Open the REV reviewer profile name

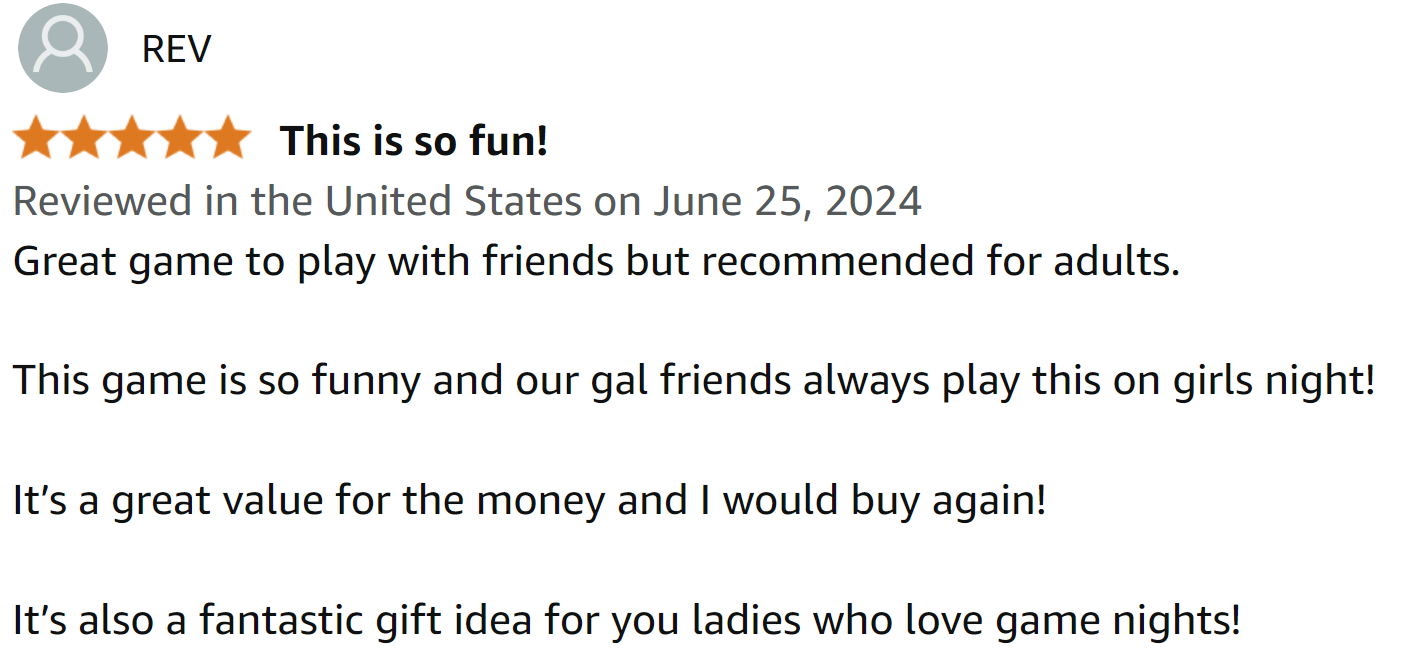click(x=176, y=49)
